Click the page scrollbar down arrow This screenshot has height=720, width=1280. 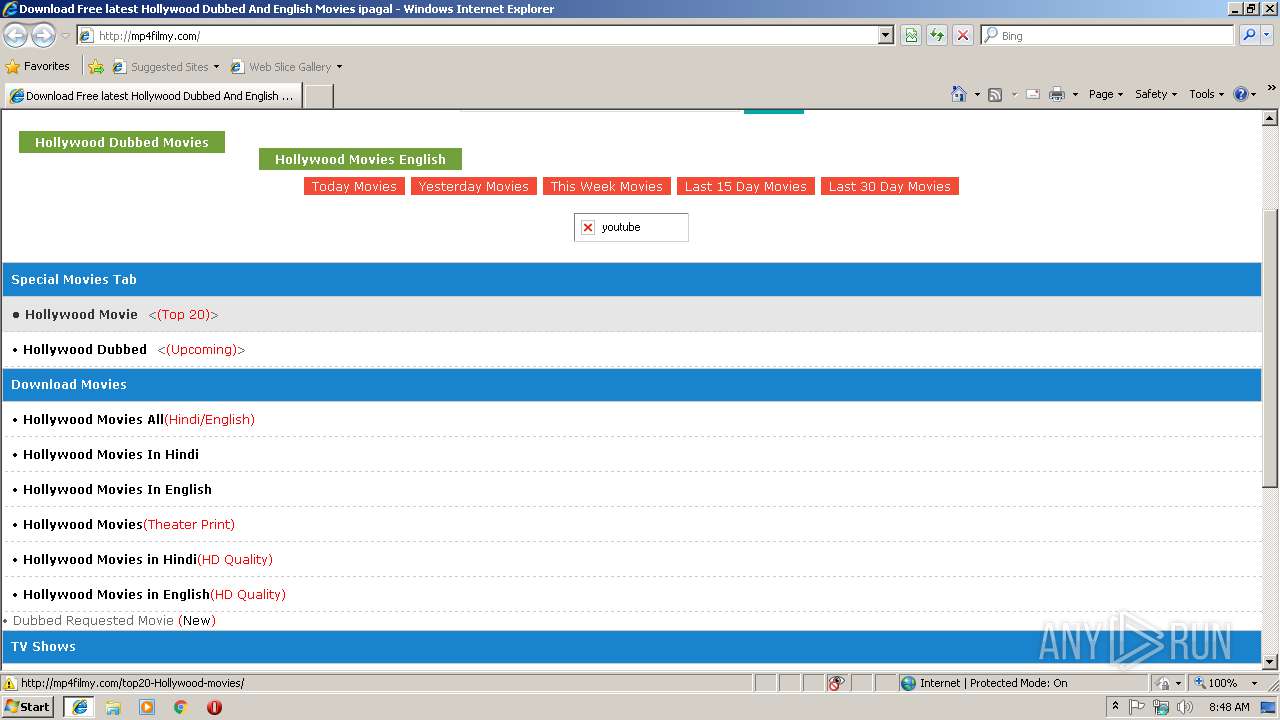1270,661
